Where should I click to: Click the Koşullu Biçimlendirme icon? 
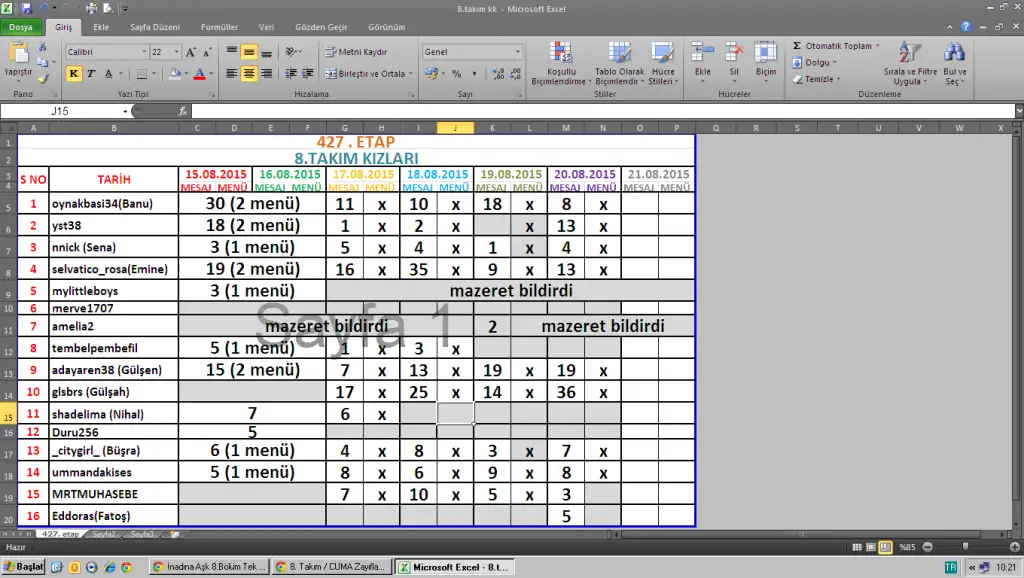click(x=560, y=55)
